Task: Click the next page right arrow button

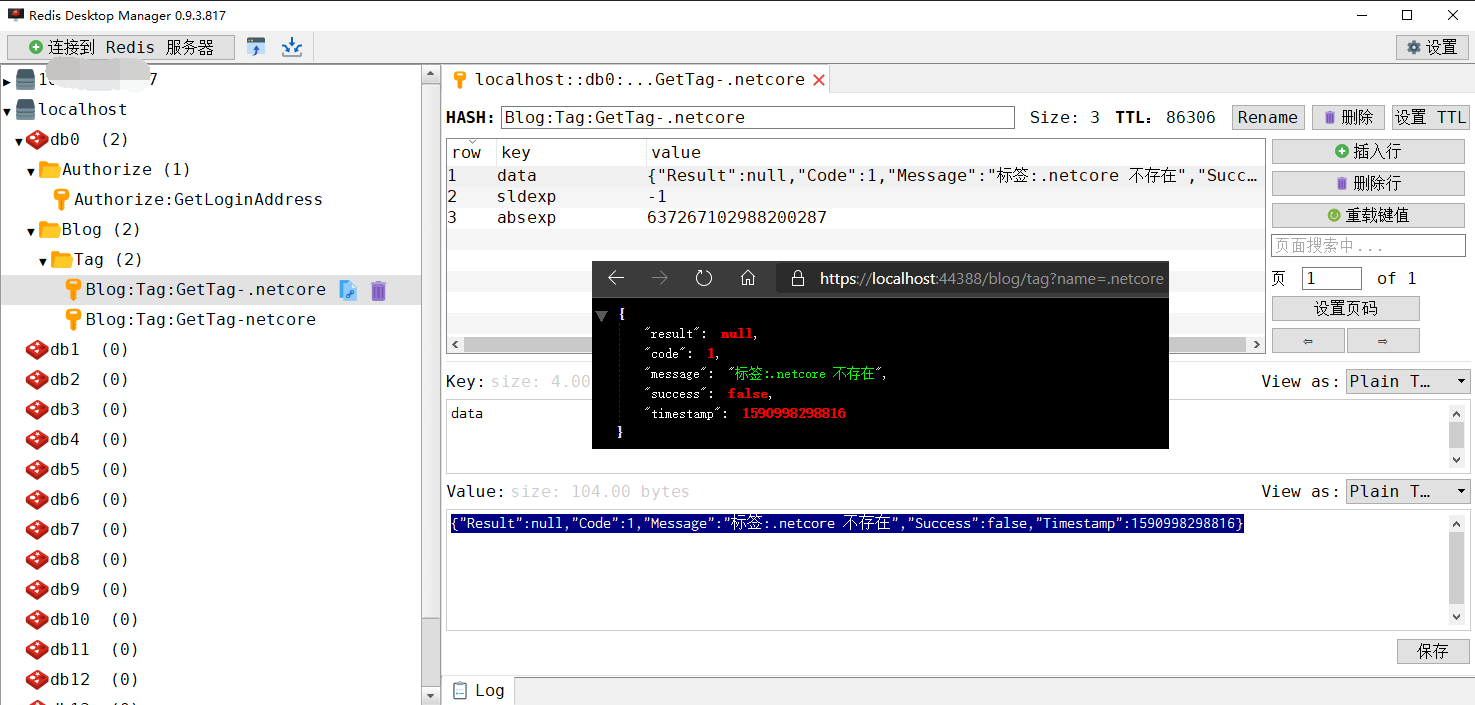Action: 1383,341
